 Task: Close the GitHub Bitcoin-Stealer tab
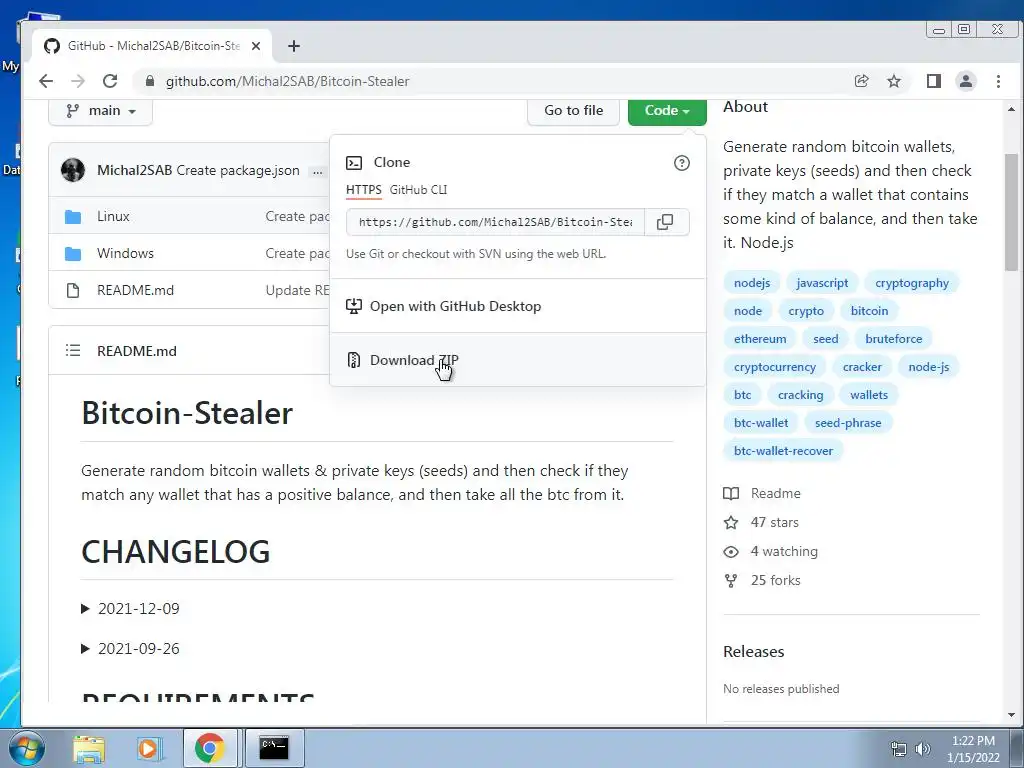(256, 46)
